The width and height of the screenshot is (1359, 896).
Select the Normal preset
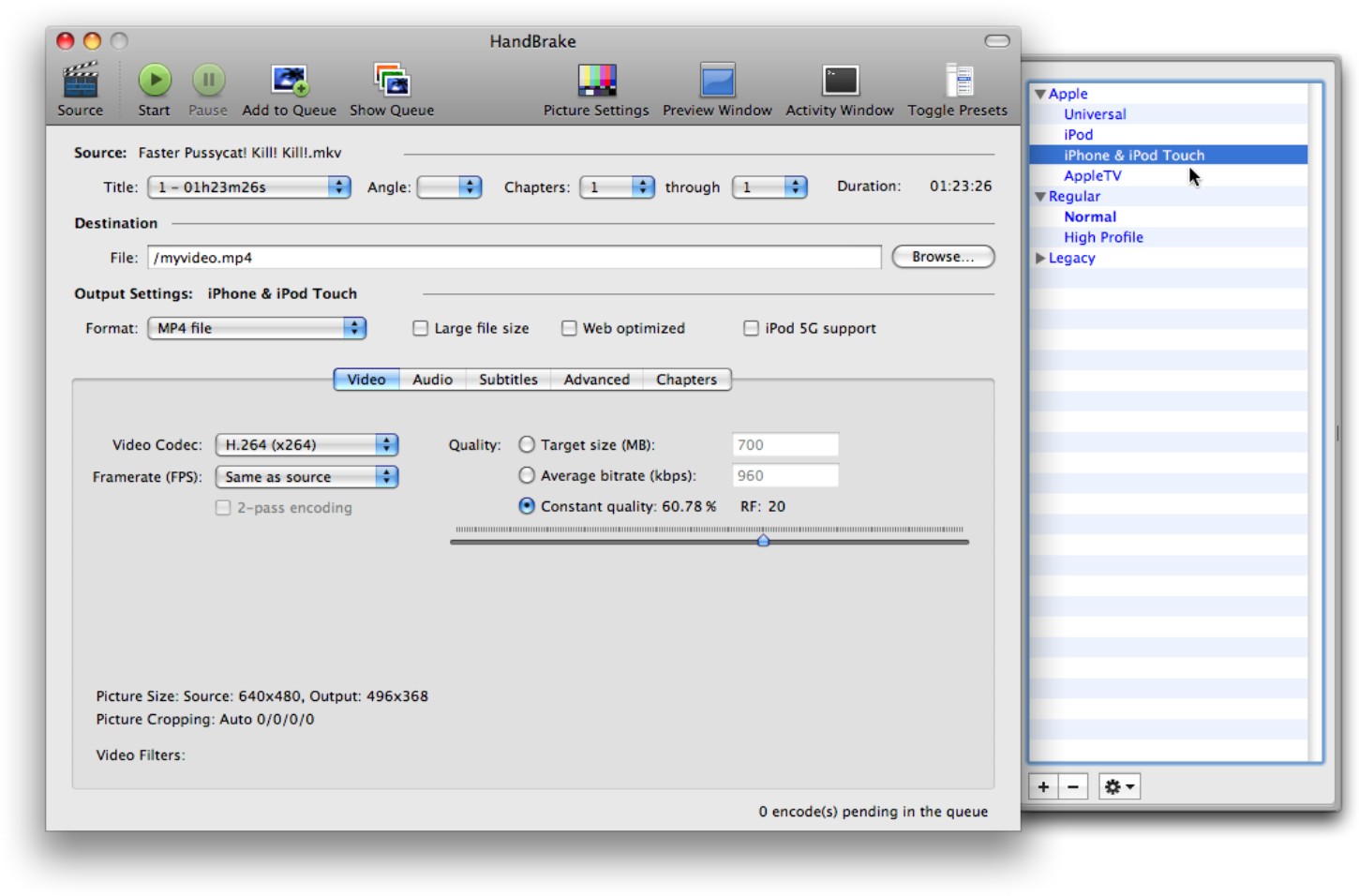pos(1090,217)
